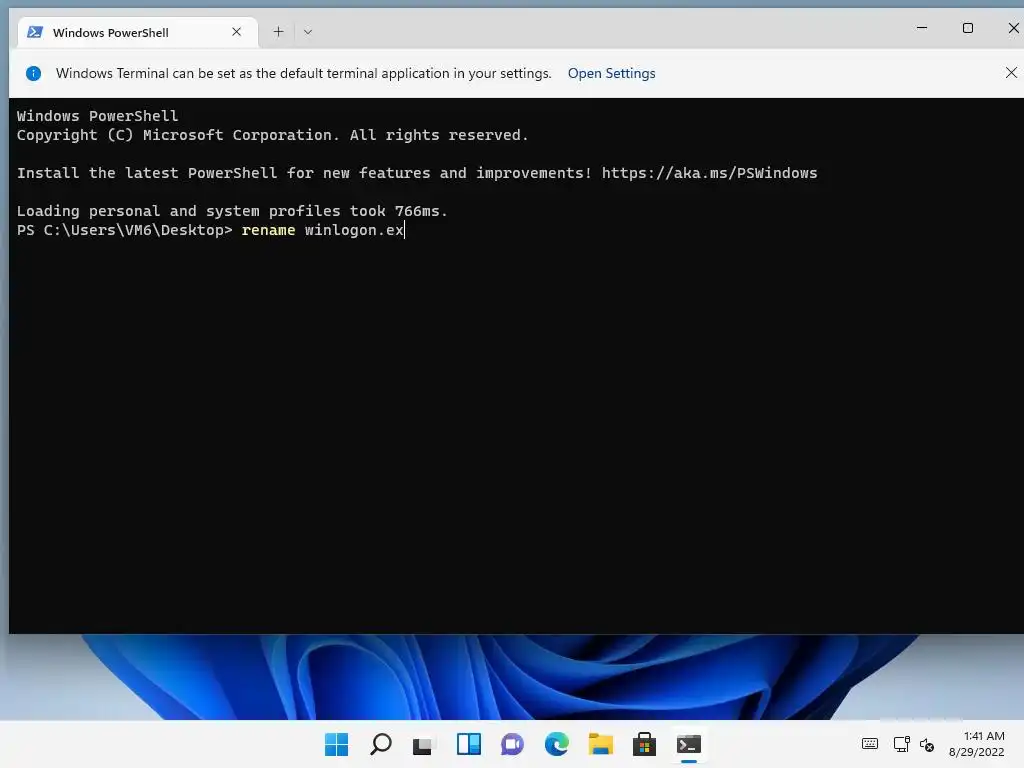Image resolution: width=1024 pixels, height=768 pixels.
Task: Open the clock showing 1:41 AM
Action: pos(977,744)
